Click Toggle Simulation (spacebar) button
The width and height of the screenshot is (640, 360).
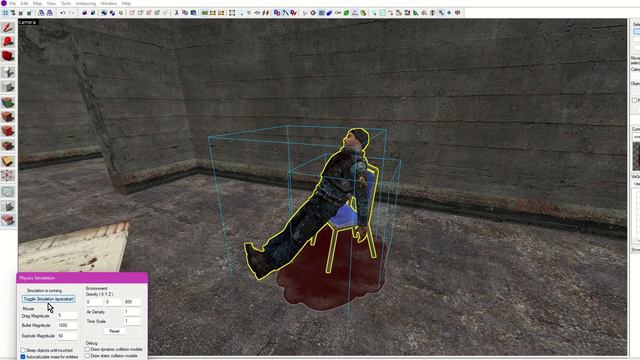coord(49,299)
